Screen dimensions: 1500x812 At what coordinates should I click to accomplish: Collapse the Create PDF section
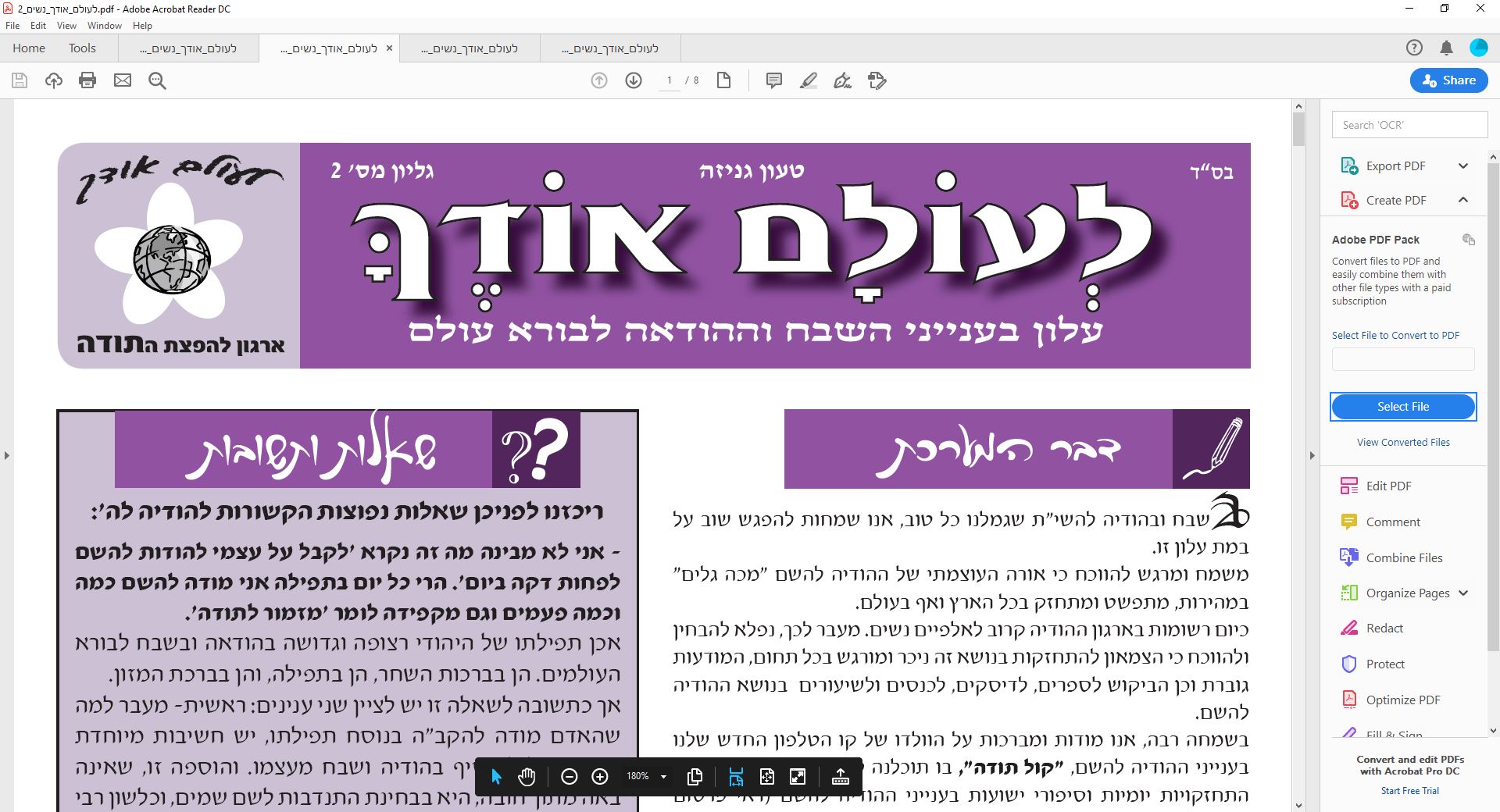click(1462, 200)
